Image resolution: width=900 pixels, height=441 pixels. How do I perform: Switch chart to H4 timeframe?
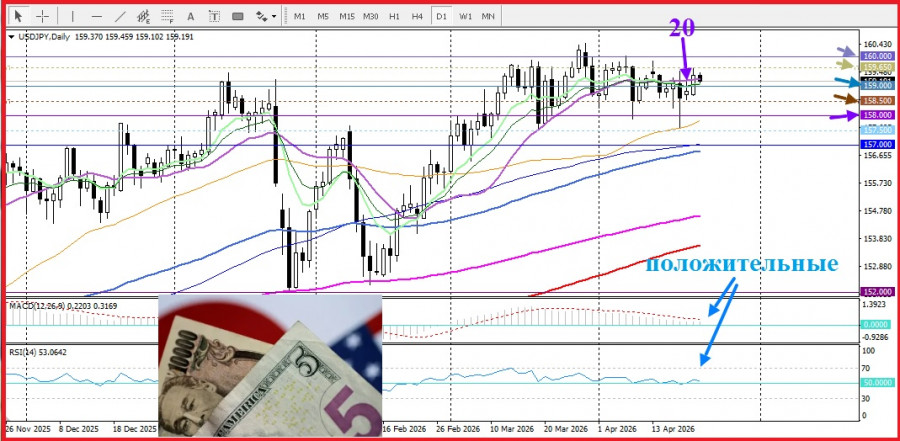417,16
